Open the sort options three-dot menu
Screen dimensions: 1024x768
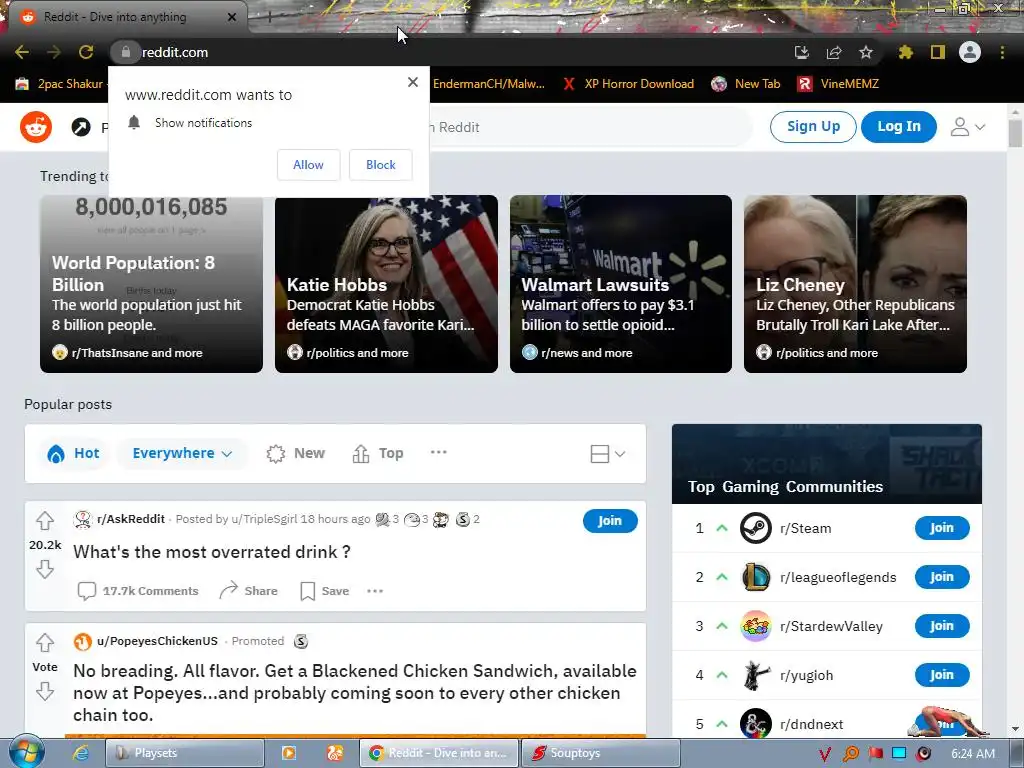coord(439,452)
